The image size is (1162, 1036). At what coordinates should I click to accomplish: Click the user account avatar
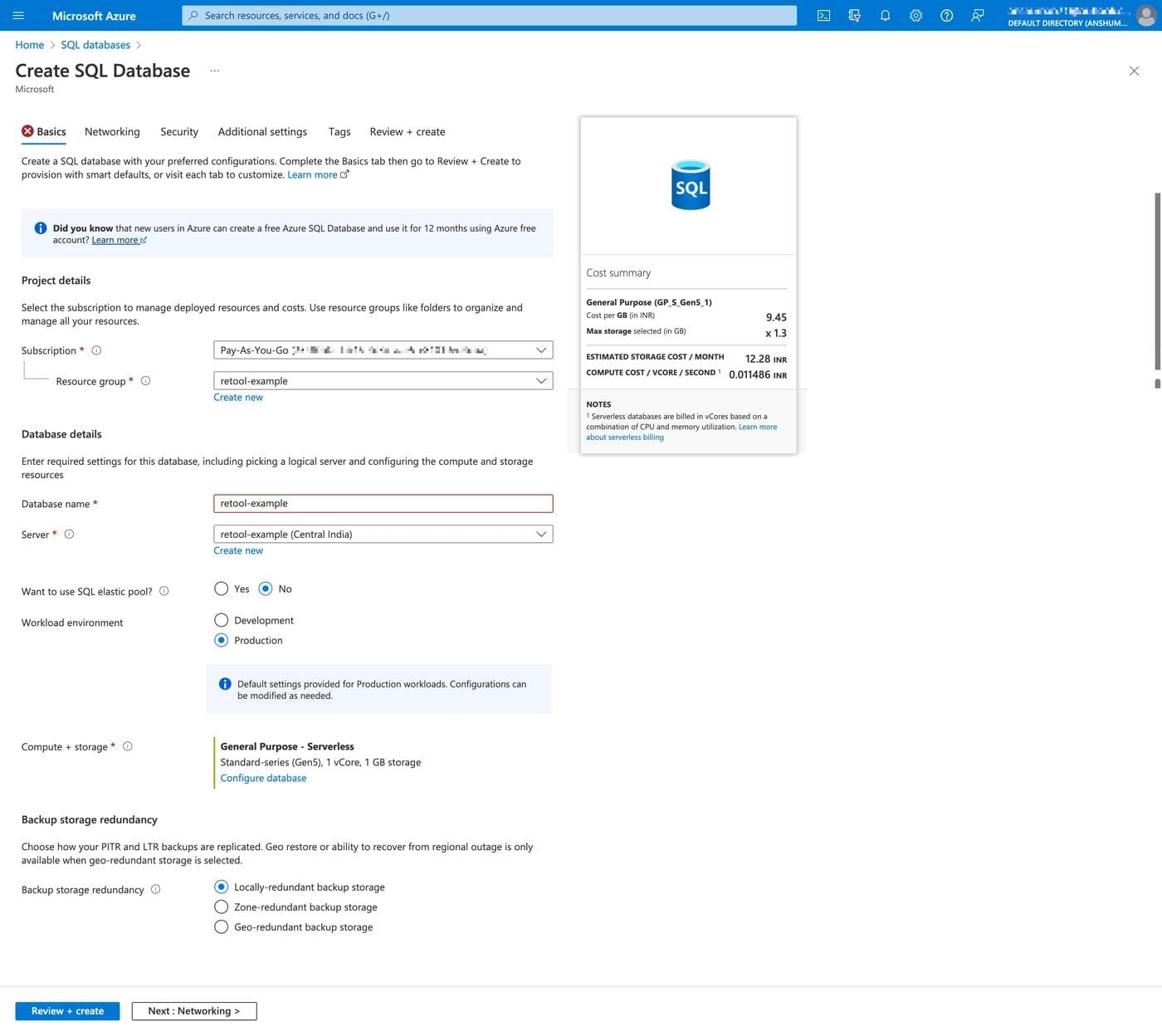(1145, 16)
